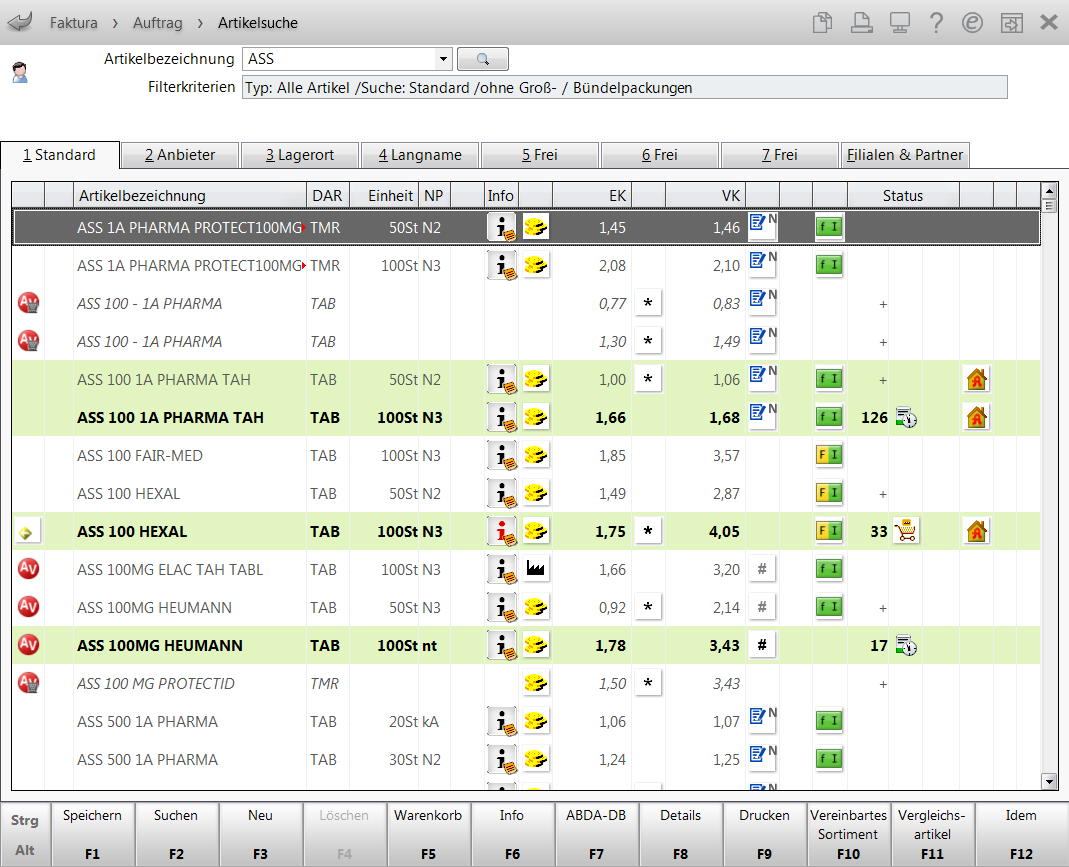
Task: Select the 5 Frei tab
Action: click(540, 155)
